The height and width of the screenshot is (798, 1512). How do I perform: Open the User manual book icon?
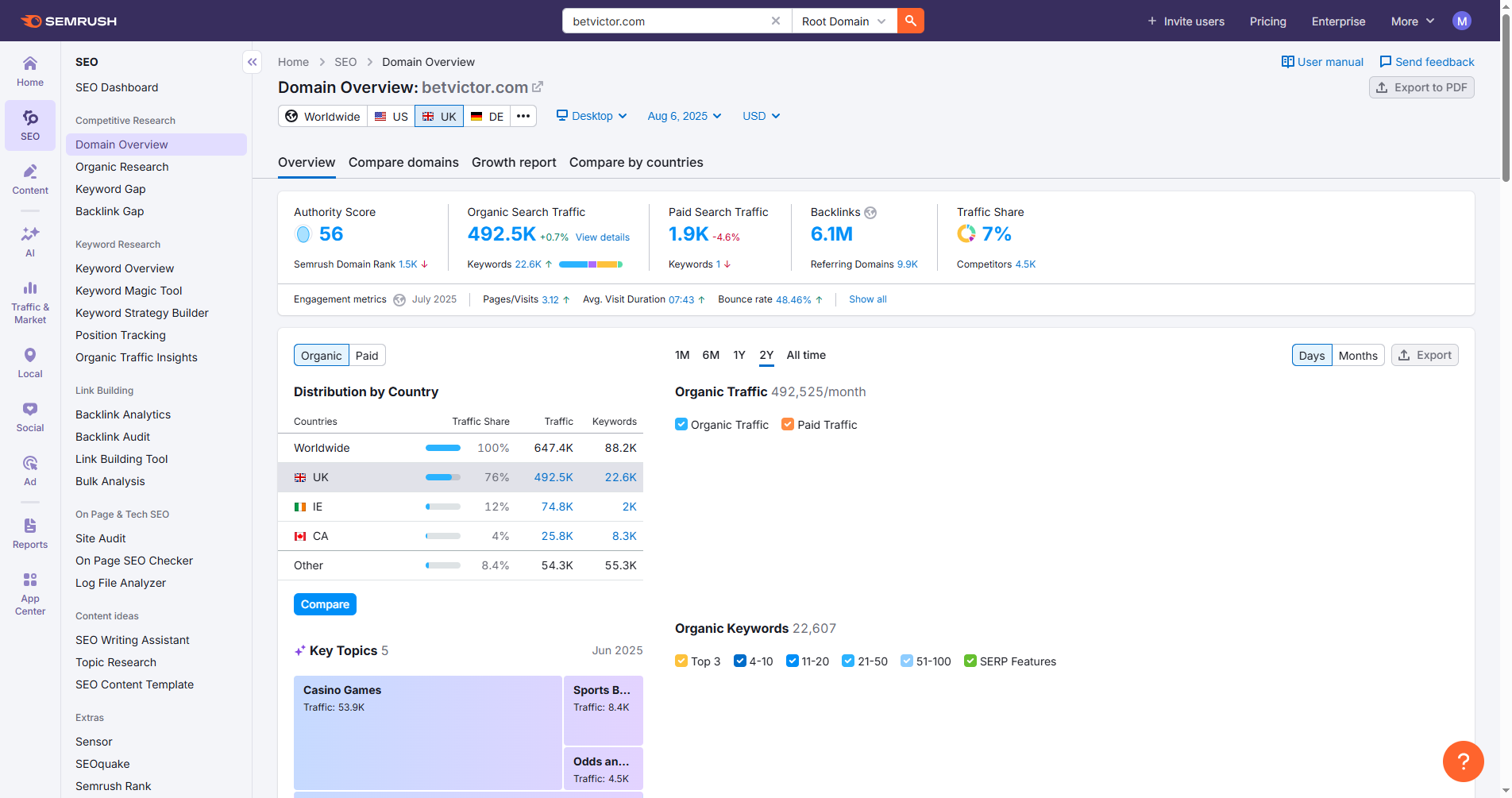click(1287, 62)
